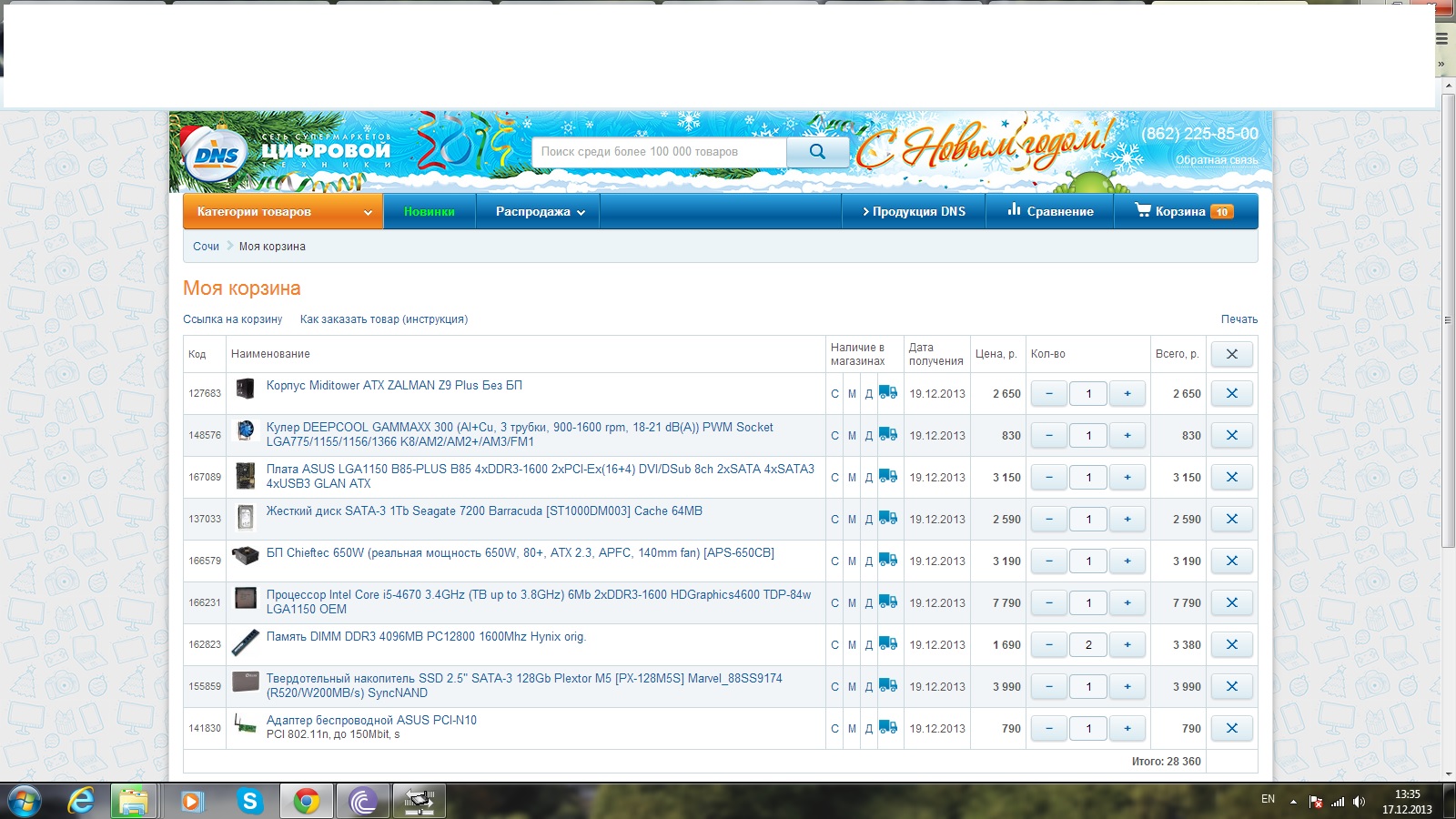1456x819 pixels.
Task: Open the shopping cart icon in navbar
Action: (x=1143, y=210)
